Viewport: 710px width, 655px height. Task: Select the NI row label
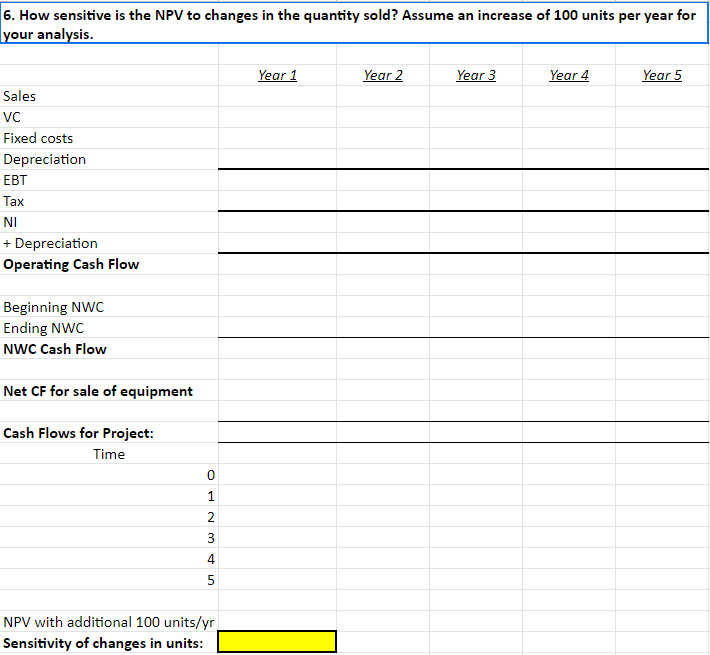pos(10,222)
